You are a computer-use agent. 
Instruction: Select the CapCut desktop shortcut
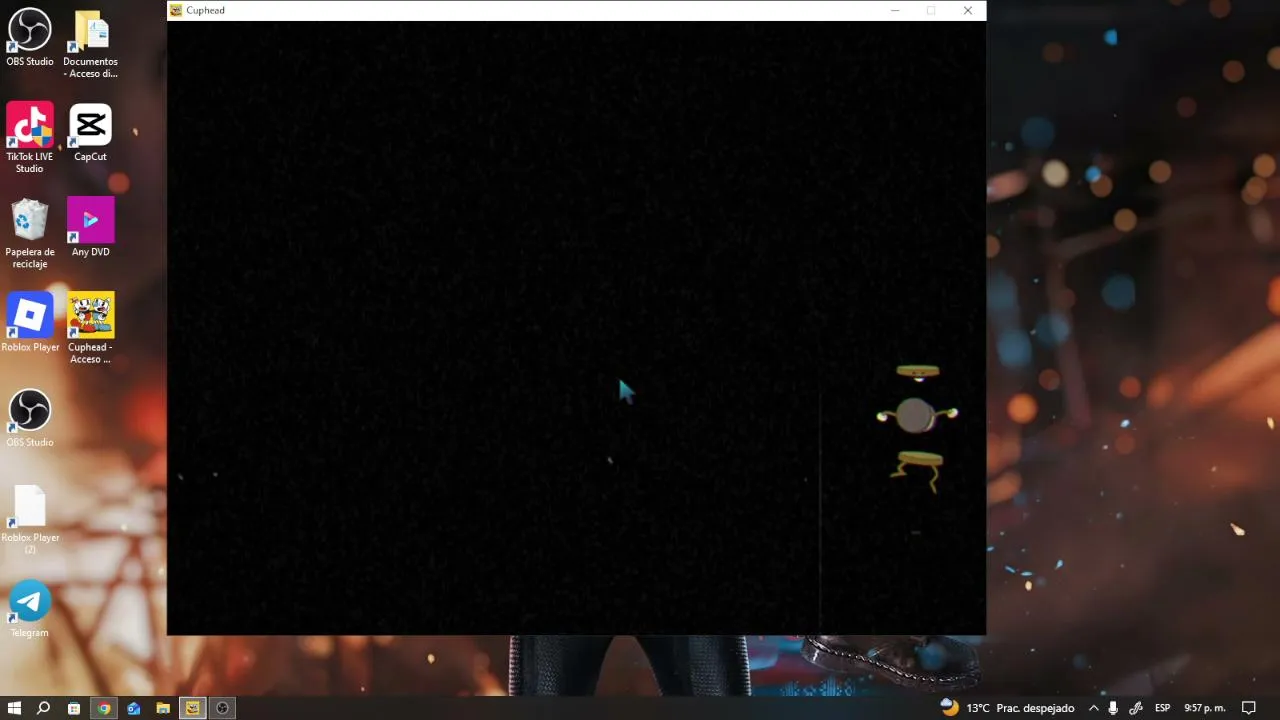coord(90,132)
